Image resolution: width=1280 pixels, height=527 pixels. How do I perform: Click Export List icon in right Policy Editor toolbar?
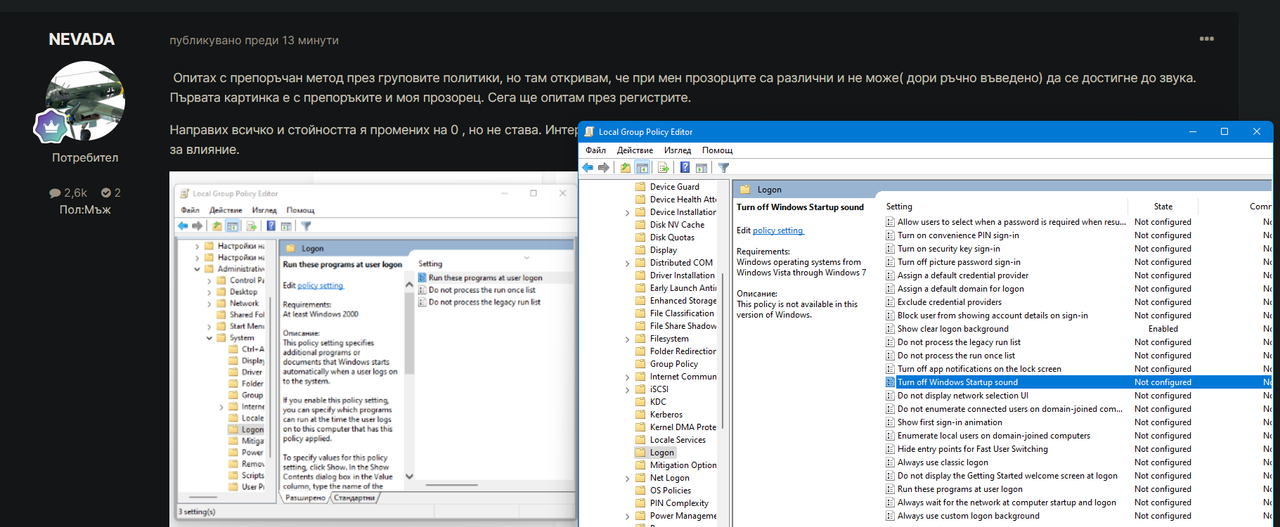point(663,167)
